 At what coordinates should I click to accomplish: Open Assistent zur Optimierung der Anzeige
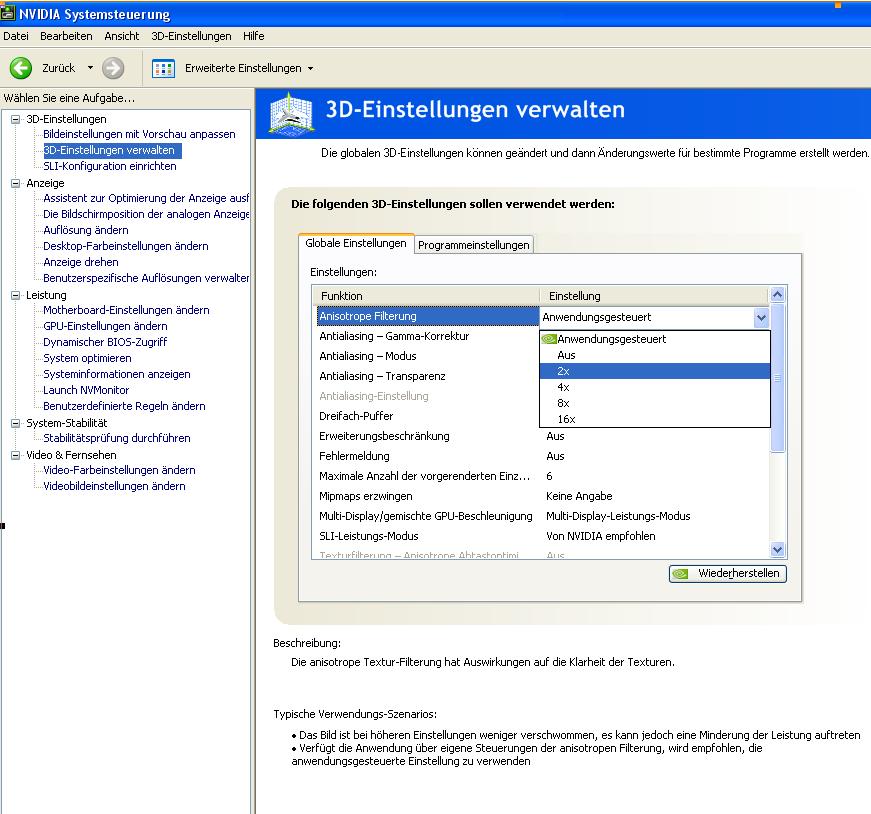(146, 198)
